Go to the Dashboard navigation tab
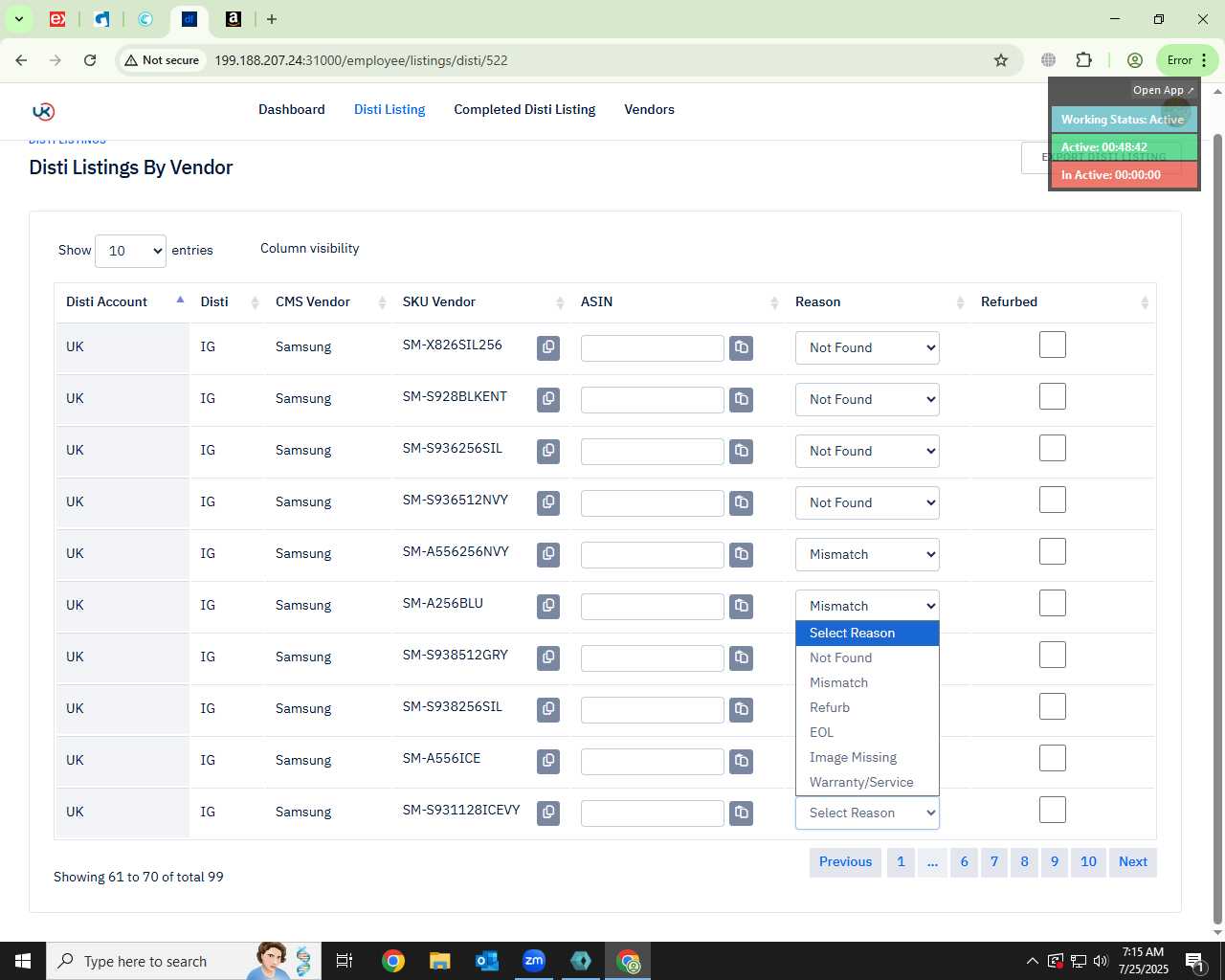This screenshot has height=980, width=1225. point(292,109)
